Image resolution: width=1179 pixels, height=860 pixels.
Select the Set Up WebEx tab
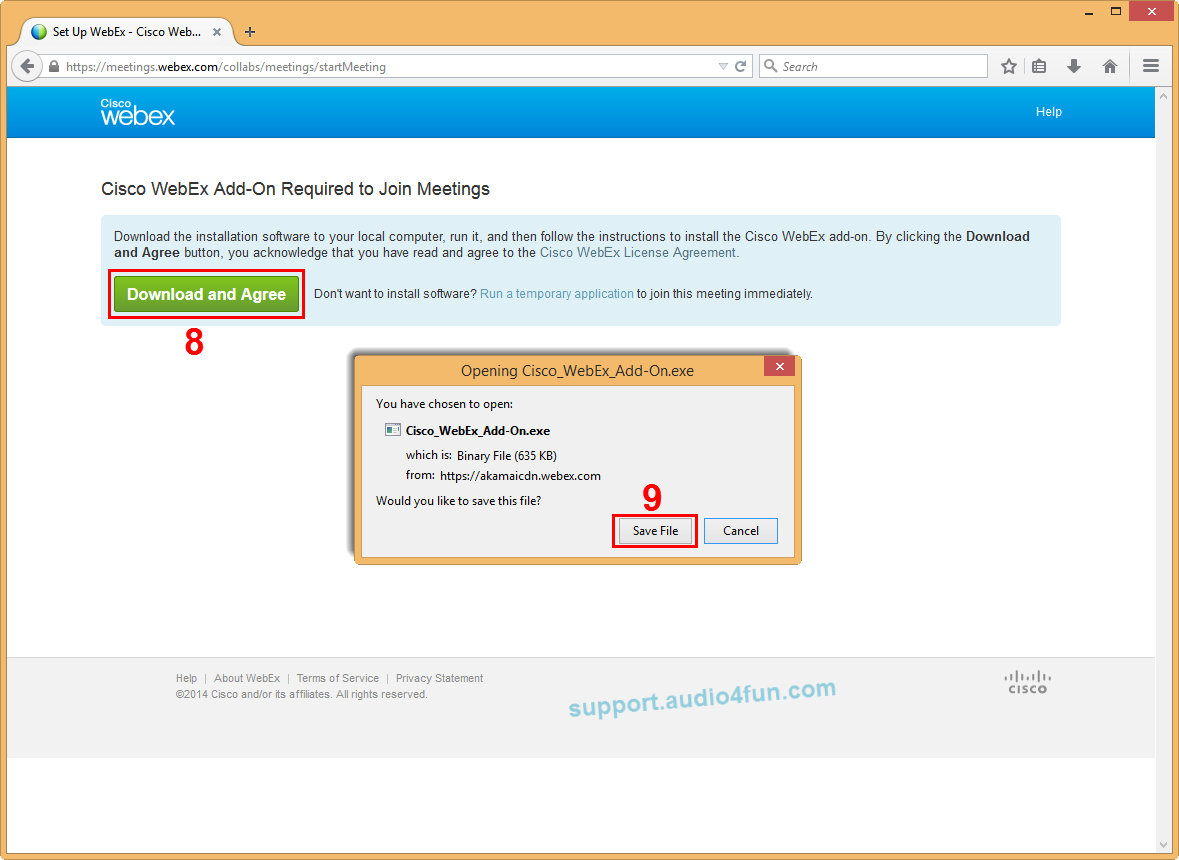coord(126,32)
